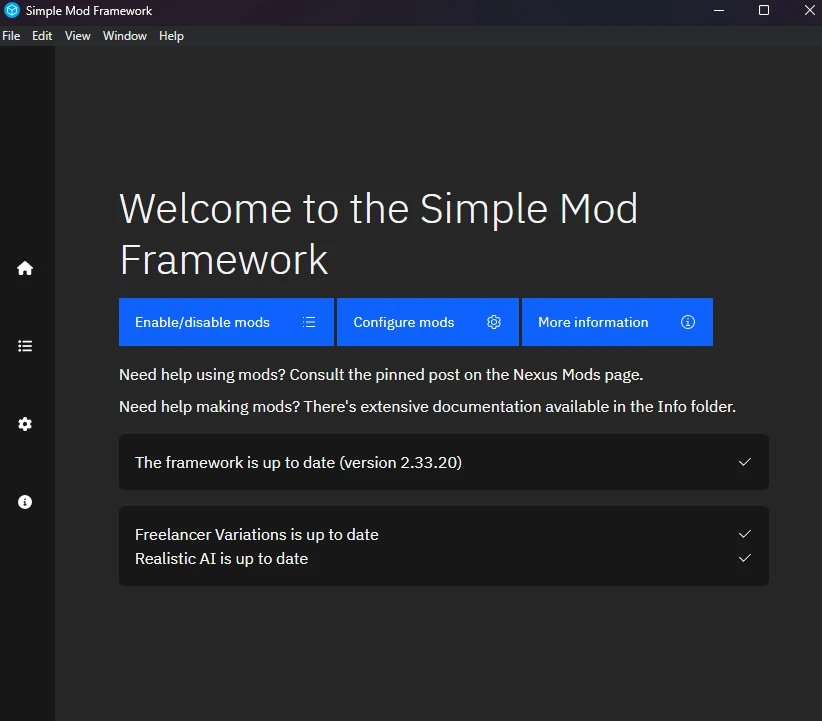The height and width of the screenshot is (721, 822).
Task: Open the Edit menu
Action: 42,36
